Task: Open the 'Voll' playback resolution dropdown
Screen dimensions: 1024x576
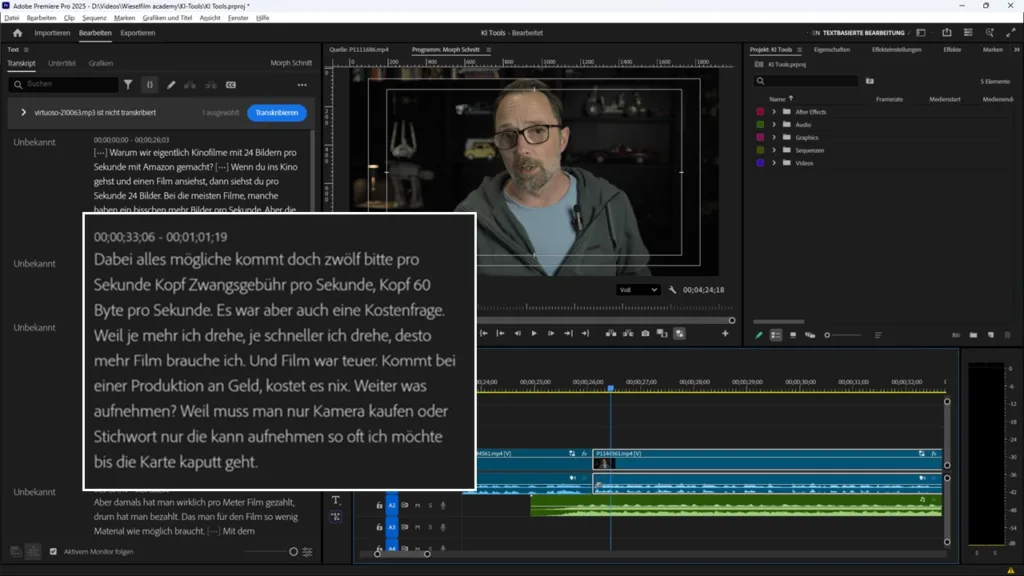Action: [639, 290]
